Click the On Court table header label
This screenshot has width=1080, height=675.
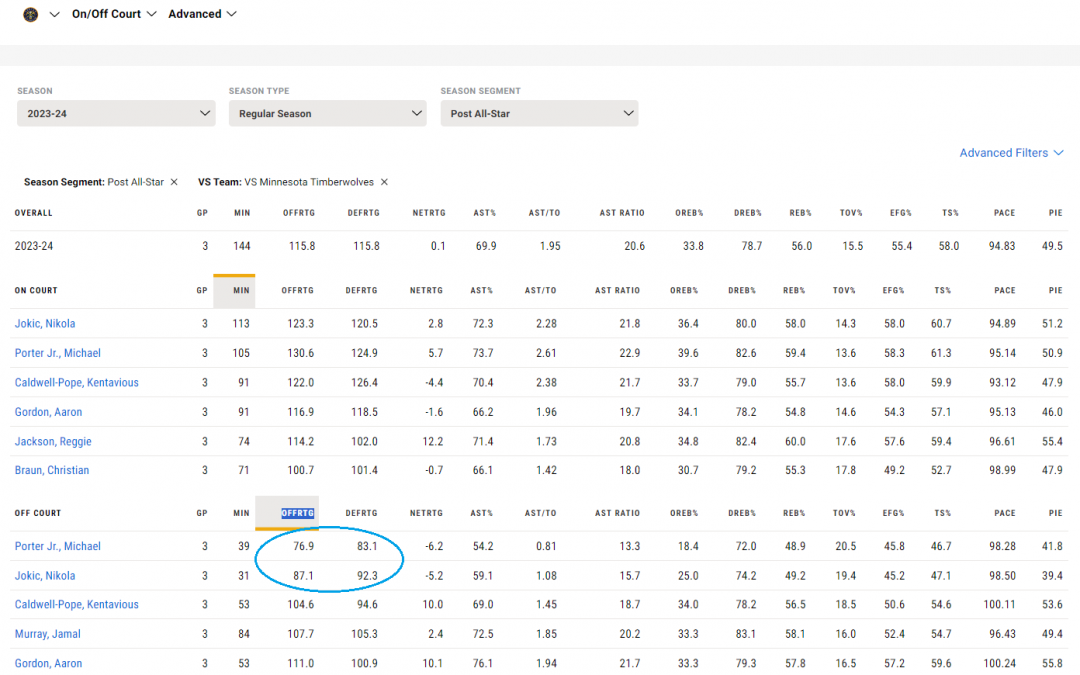coord(36,291)
